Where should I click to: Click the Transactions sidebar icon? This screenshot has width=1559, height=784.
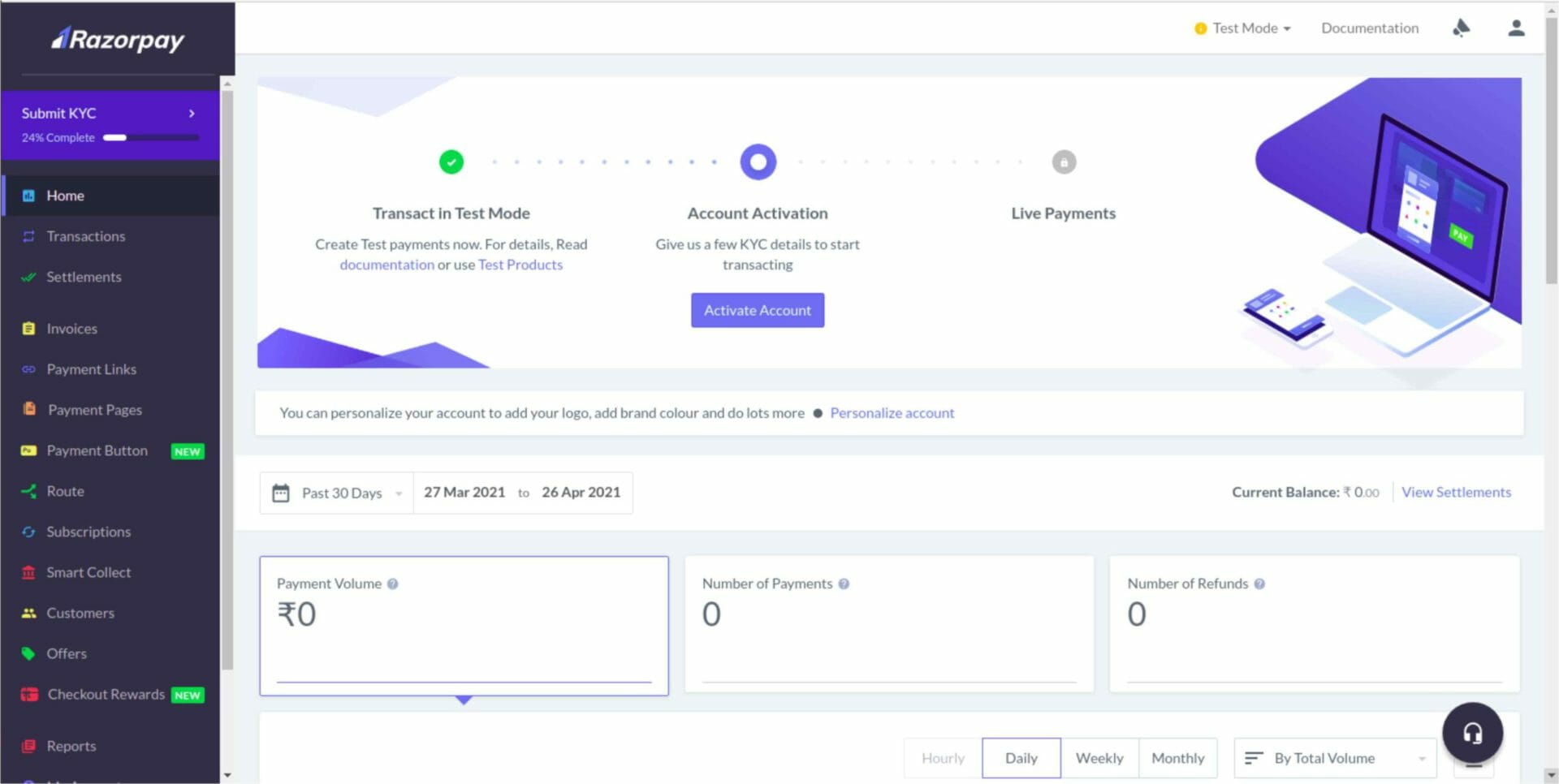click(x=28, y=236)
